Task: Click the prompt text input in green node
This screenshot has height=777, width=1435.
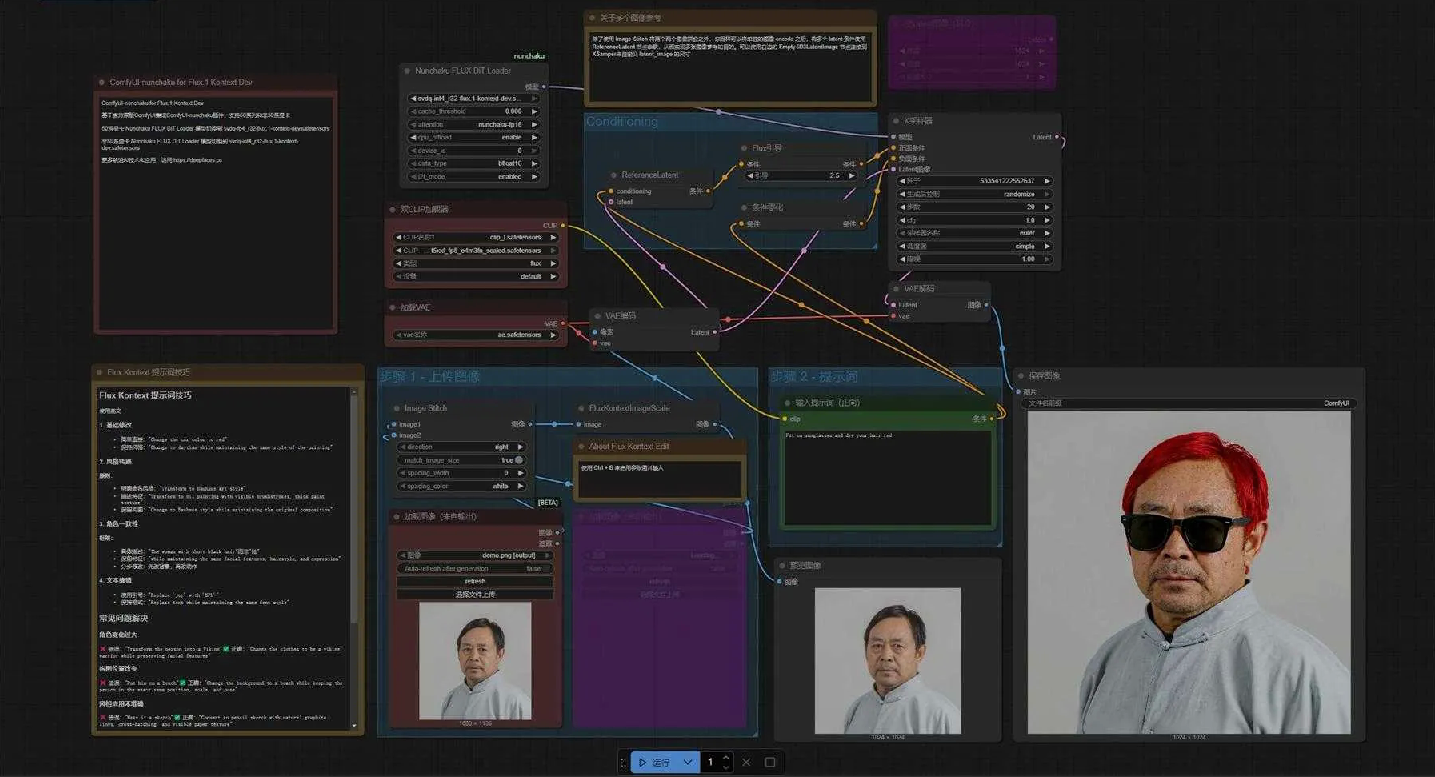Action: 886,475
